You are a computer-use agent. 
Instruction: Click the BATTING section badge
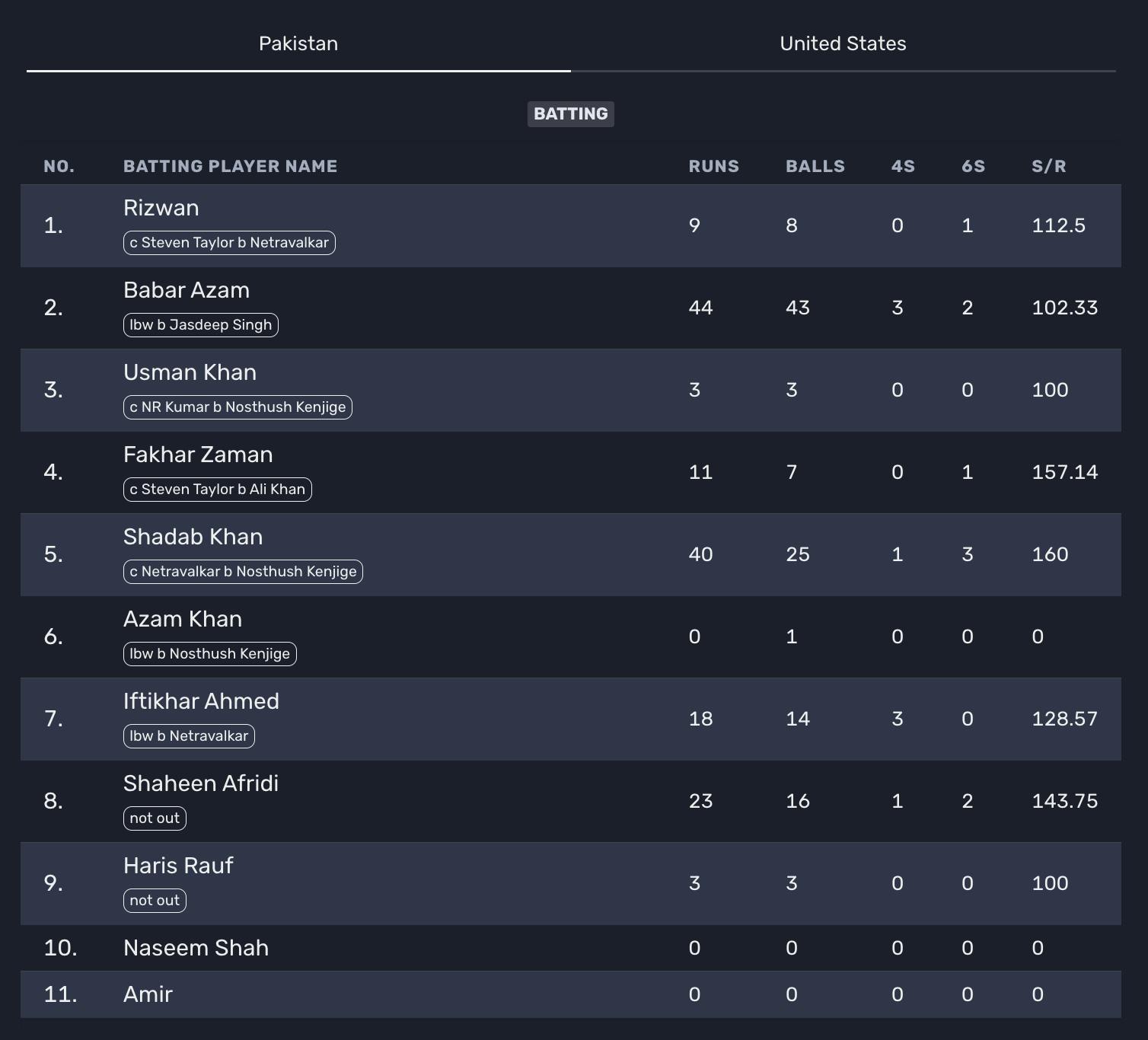(570, 114)
